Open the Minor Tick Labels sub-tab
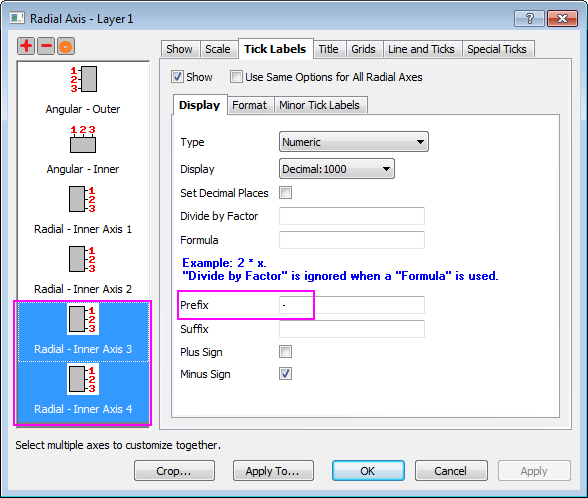Screen dimensions: 588x498 (320, 105)
